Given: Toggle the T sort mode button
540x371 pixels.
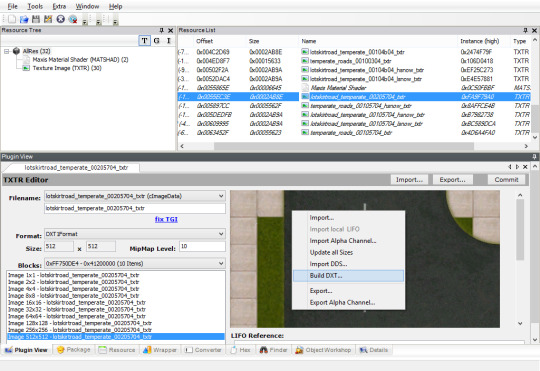Looking at the screenshot, I should click(144, 41).
